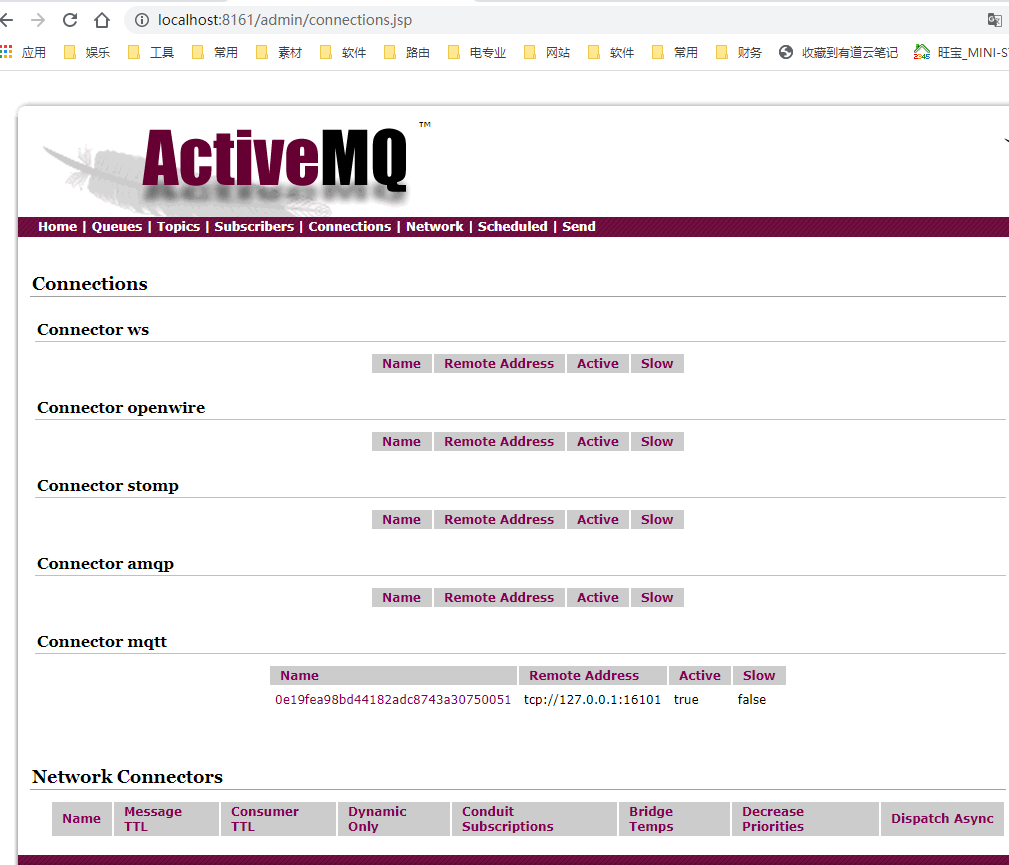Go to the Queues page
This screenshot has height=865, width=1009.
(117, 227)
